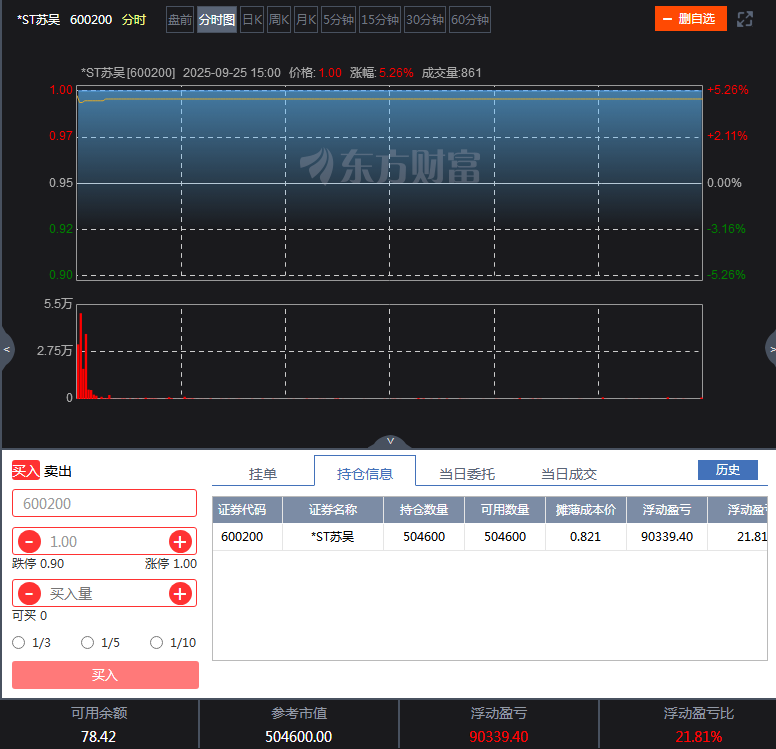Image resolution: width=776 pixels, height=749 pixels.
Task: Select holdings row code 600200
Action: click(242, 537)
